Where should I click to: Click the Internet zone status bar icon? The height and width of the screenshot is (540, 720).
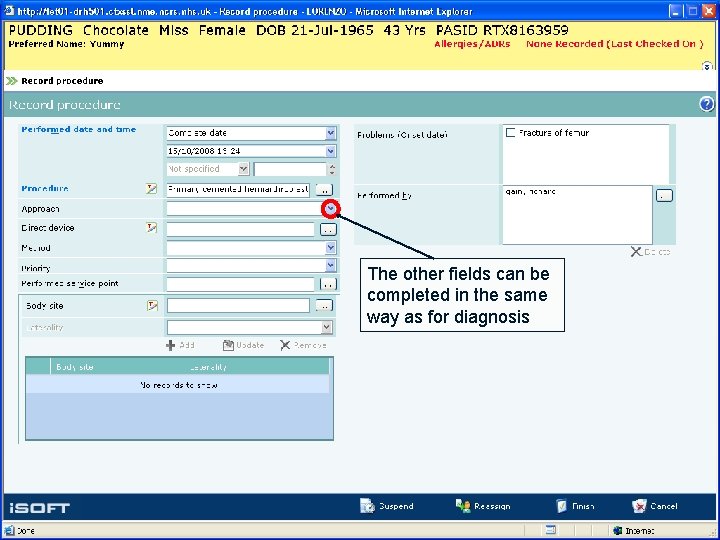617,531
